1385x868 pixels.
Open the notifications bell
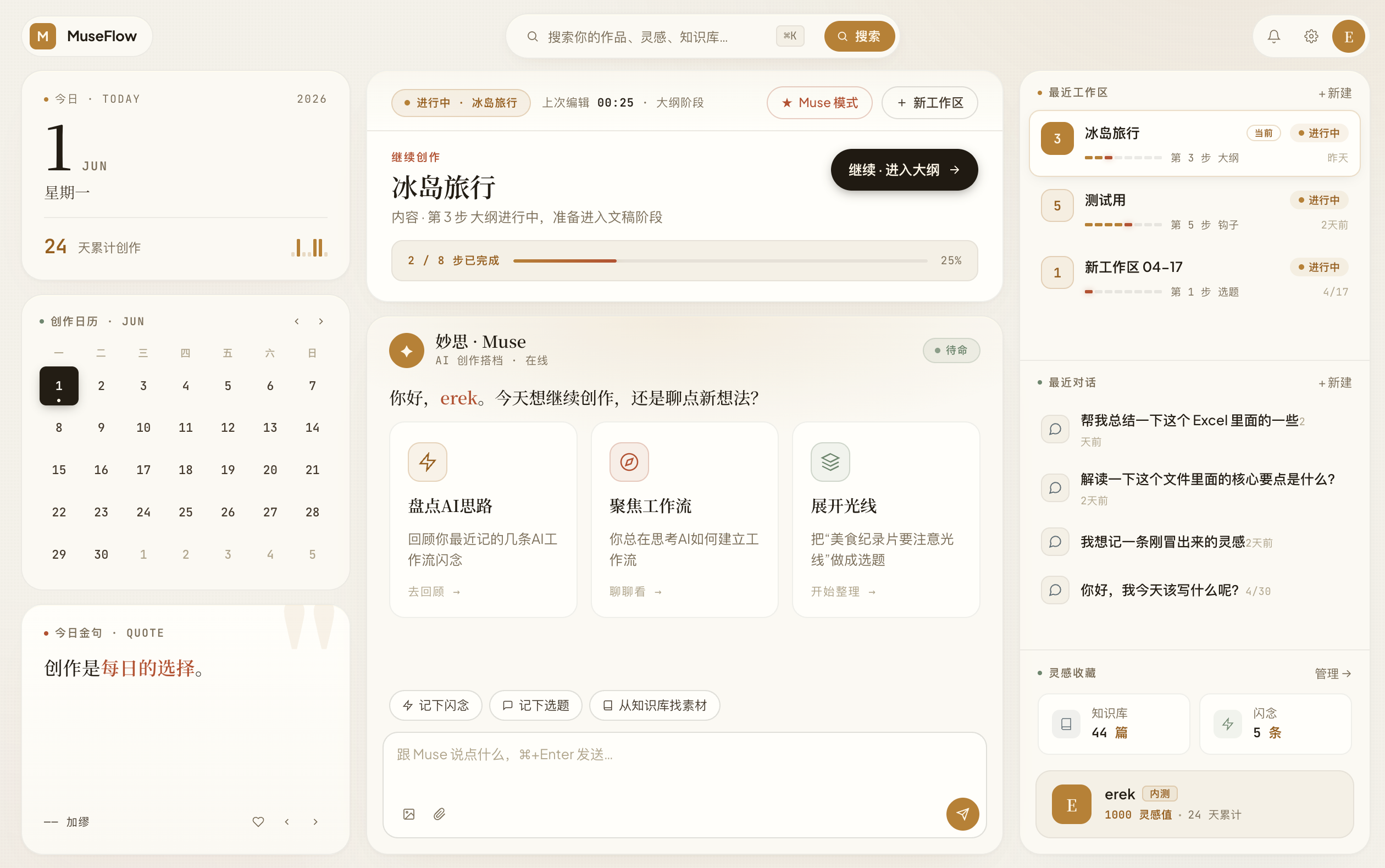coord(1273,36)
